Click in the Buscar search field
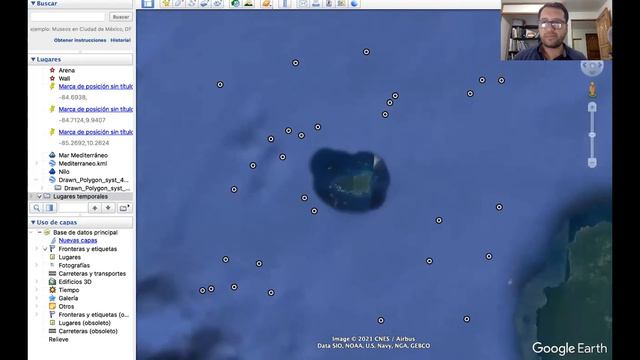 [68, 17]
